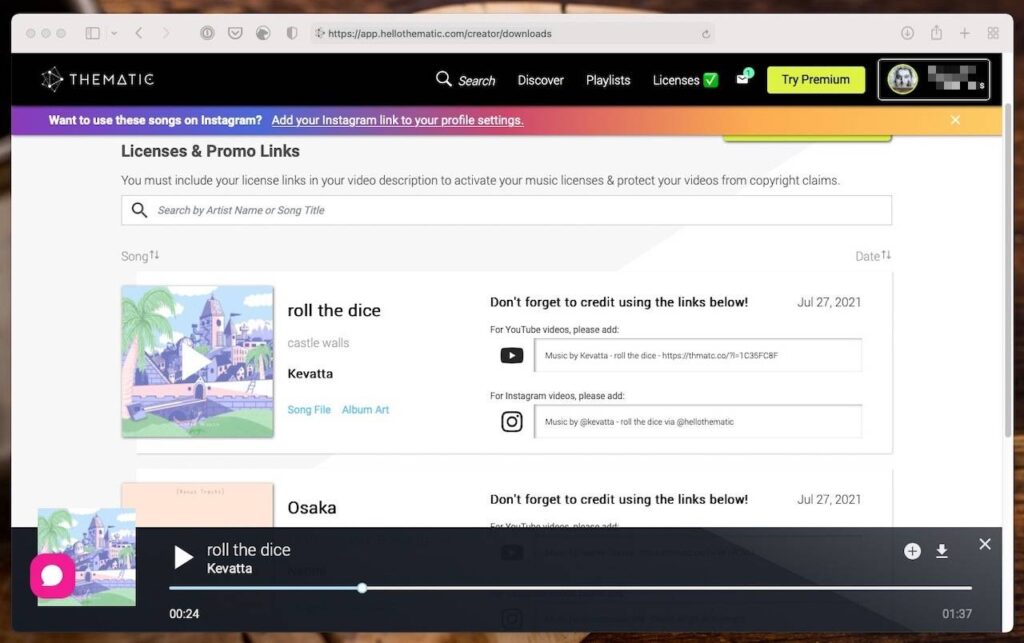1024x643 pixels.
Task: Open a new Safari tab
Action: click(x=965, y=33)
